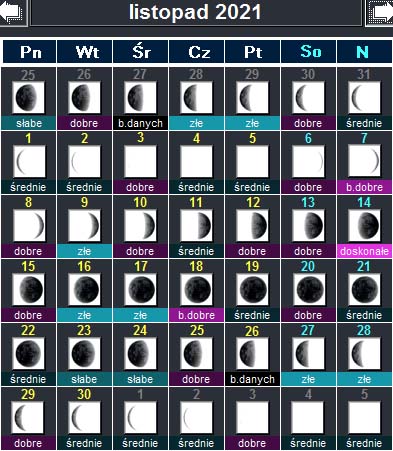
Task: Click 'b.danych' label under November 26
Action: point(252,379)
